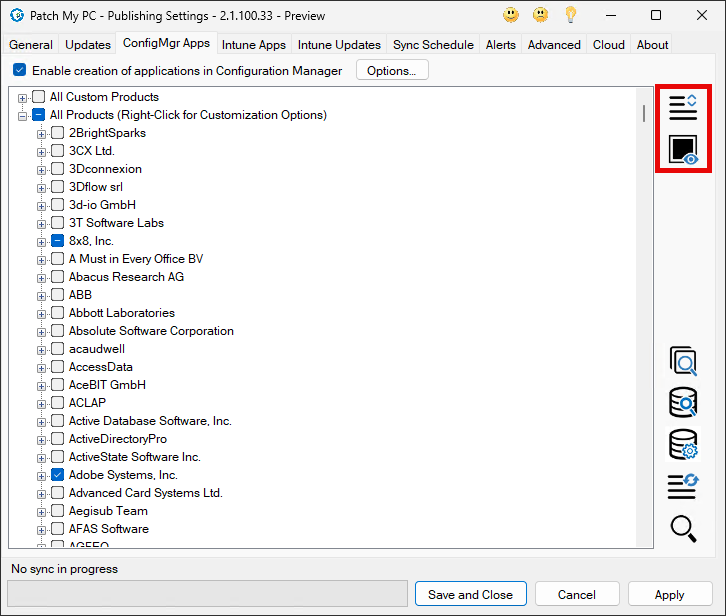Expand the 8x8, Inc. tree node
Image resolution: width=726 pixels, height=616 pixels.
coord(42,241)
